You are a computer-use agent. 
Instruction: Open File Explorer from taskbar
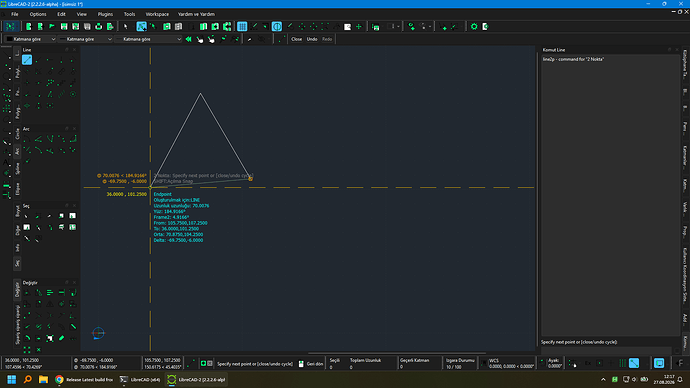43,379
